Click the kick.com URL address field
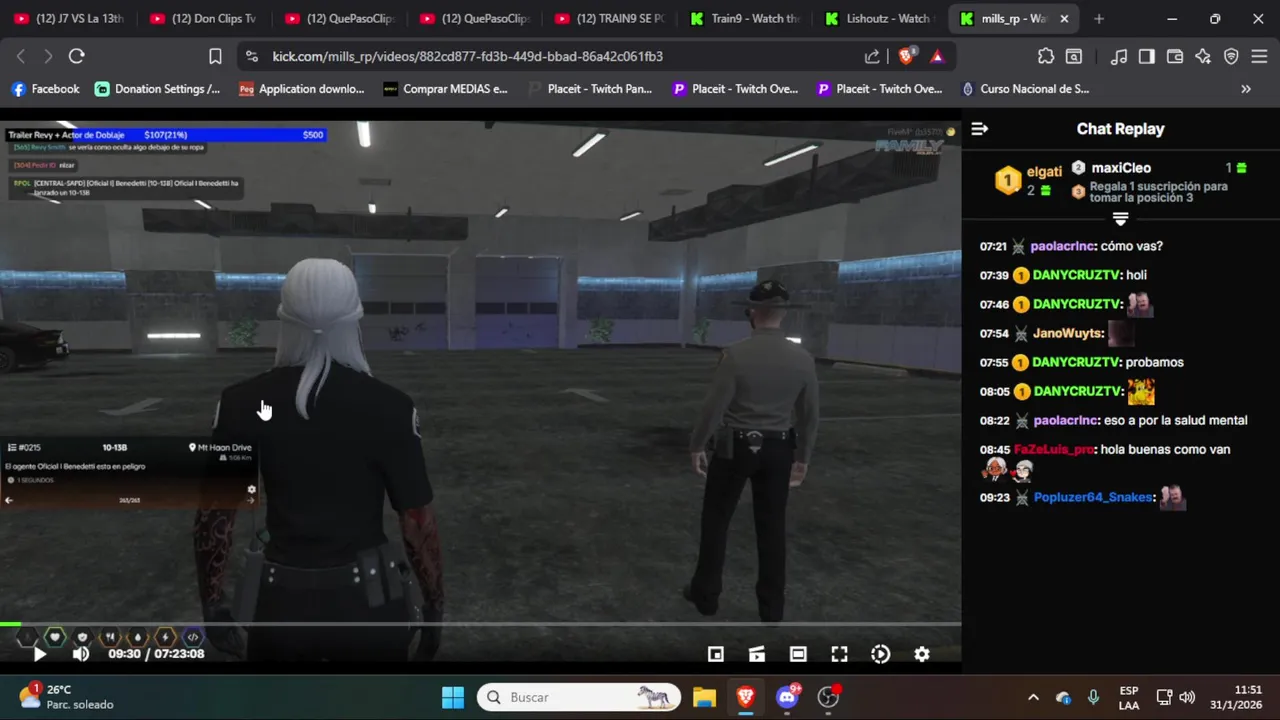This screenshot has width=1280, height=720. tap(467, 56)
